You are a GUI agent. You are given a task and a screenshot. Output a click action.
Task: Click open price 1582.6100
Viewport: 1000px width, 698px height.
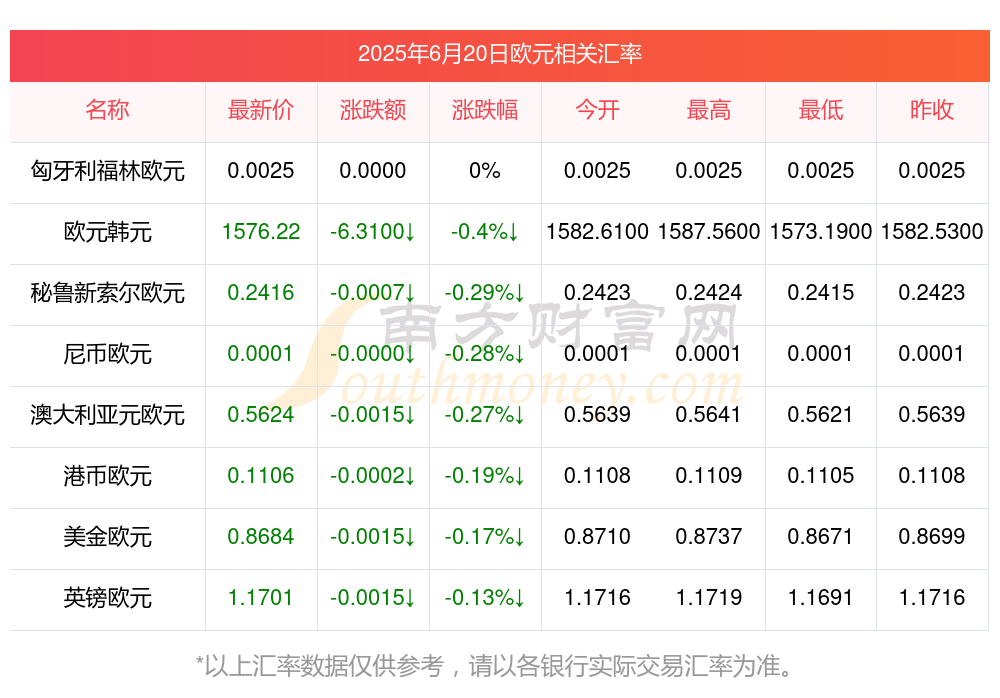point(597,232)
